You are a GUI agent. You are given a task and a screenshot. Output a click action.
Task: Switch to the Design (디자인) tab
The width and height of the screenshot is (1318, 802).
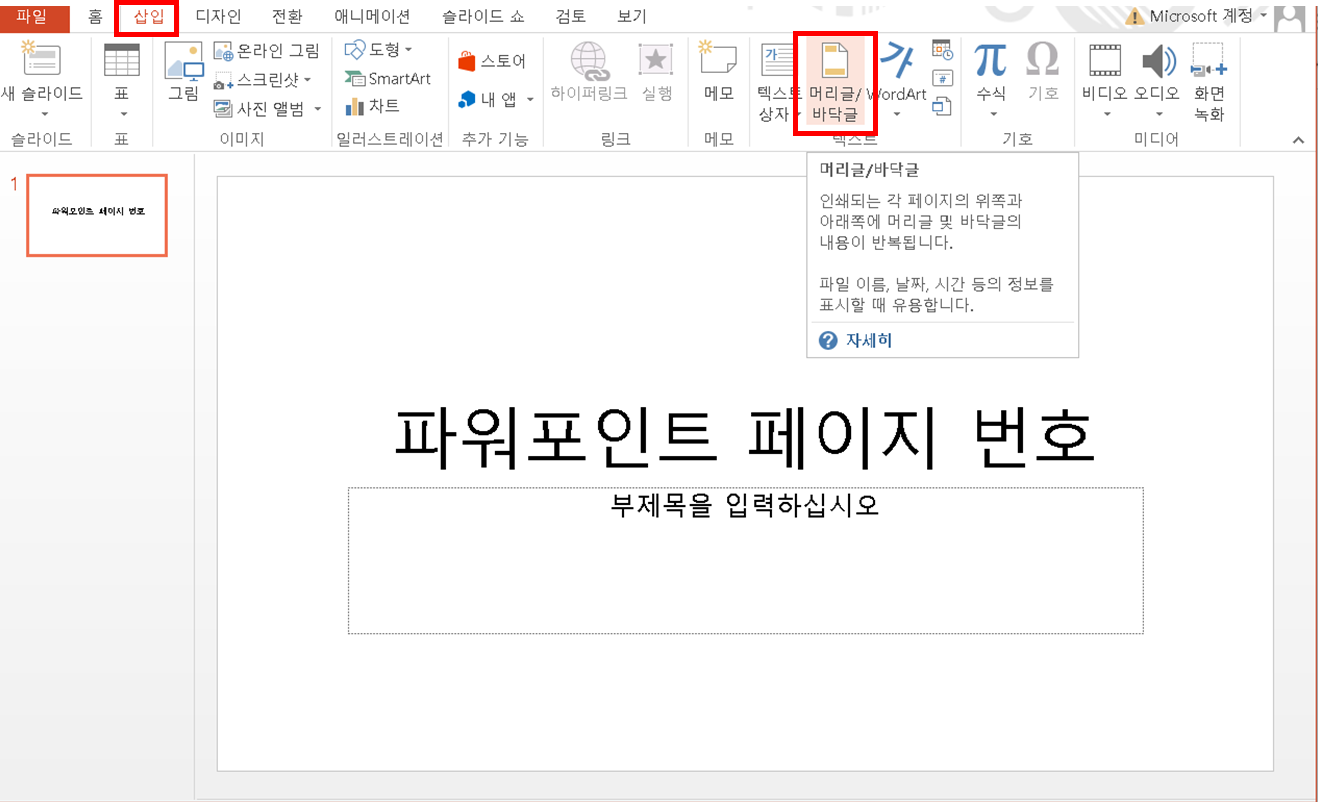coord(218,17)
